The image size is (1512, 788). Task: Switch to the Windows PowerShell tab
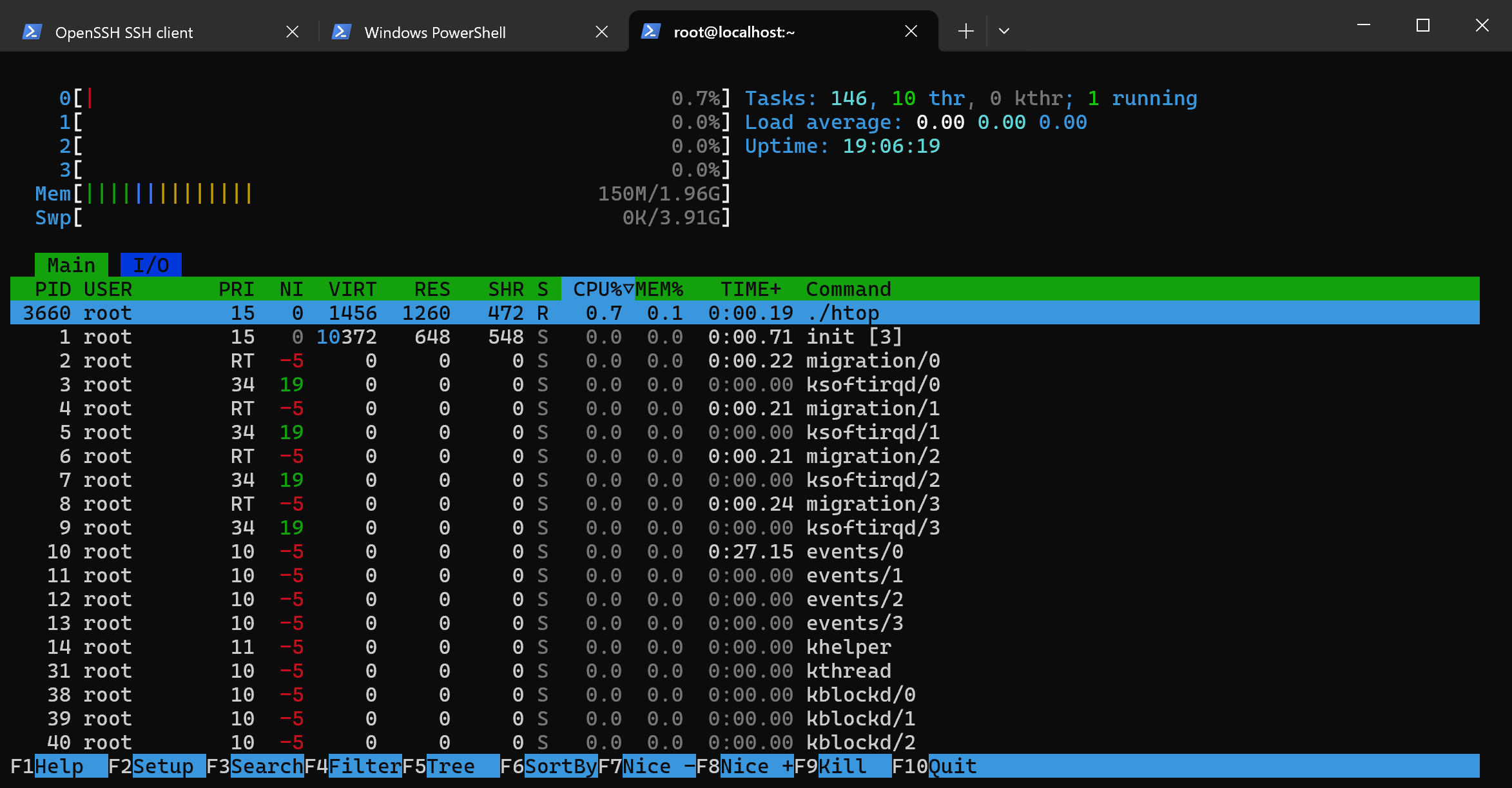click(435, 31)
